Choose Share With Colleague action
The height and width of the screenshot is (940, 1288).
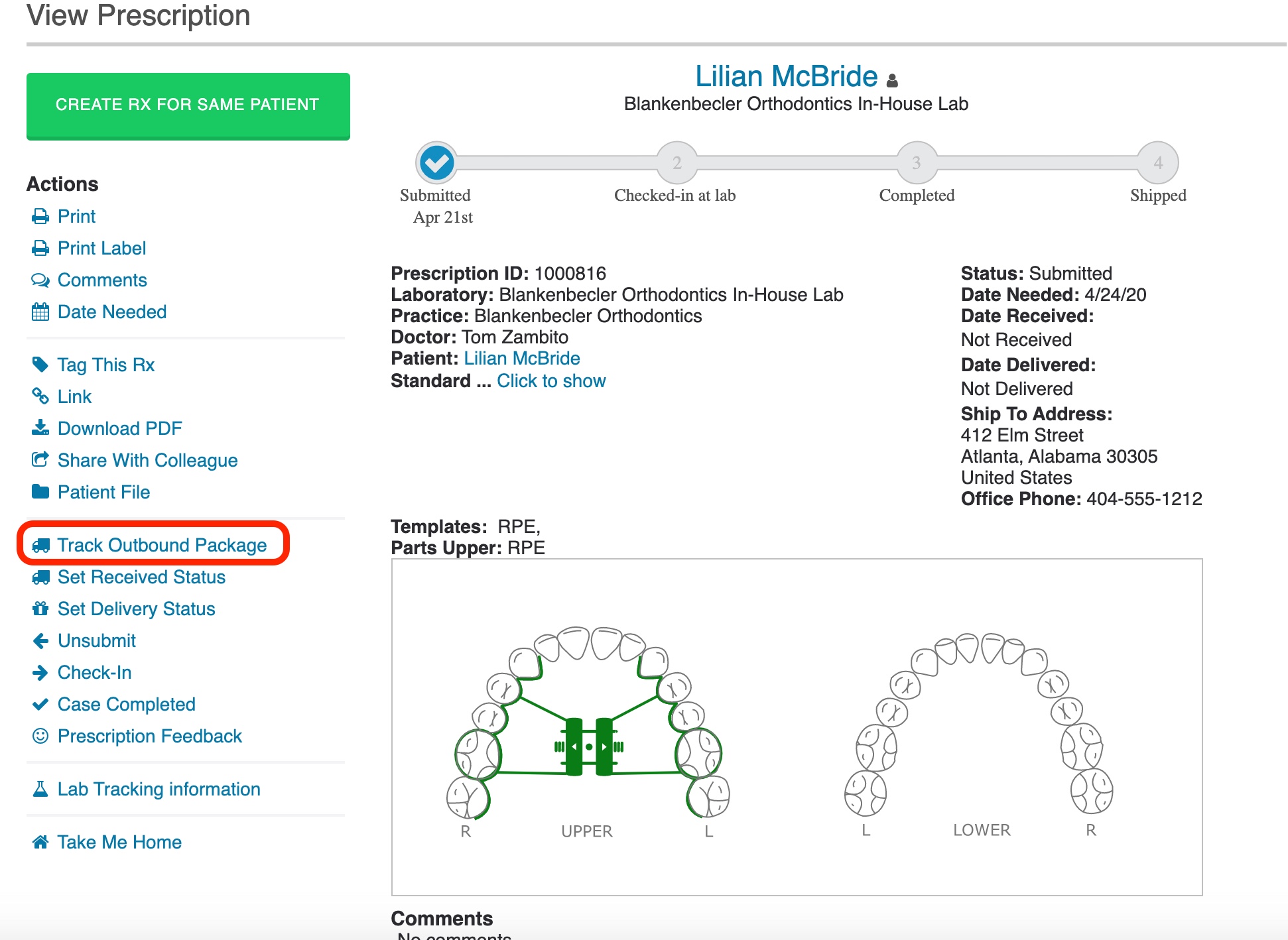tap(147, 460)
